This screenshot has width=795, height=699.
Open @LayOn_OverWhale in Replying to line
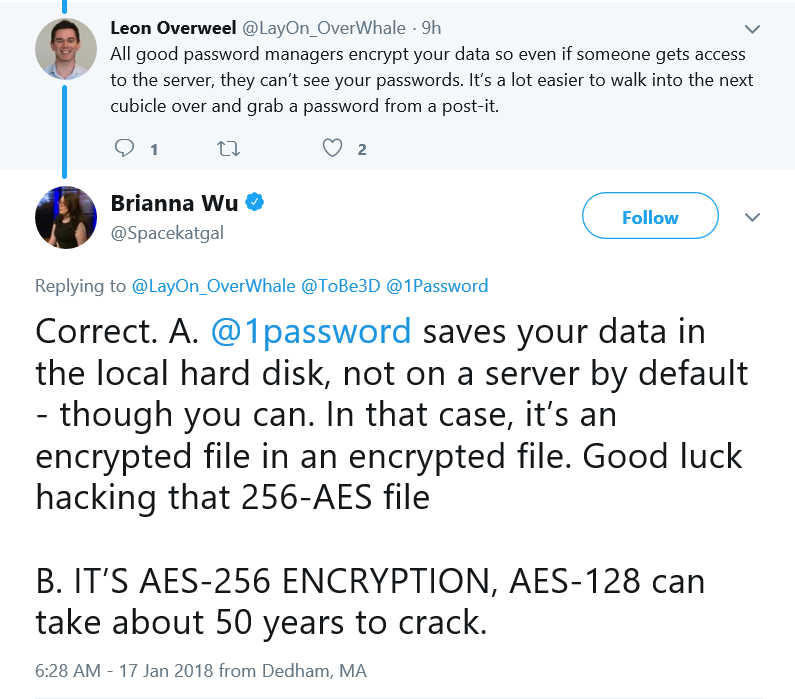(213, 286)
